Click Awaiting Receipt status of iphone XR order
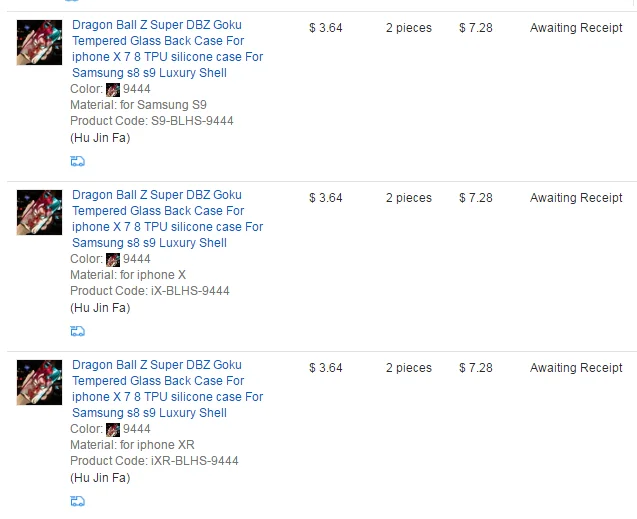Viewport: 637px width, 519px height. (x=576, y=368)
